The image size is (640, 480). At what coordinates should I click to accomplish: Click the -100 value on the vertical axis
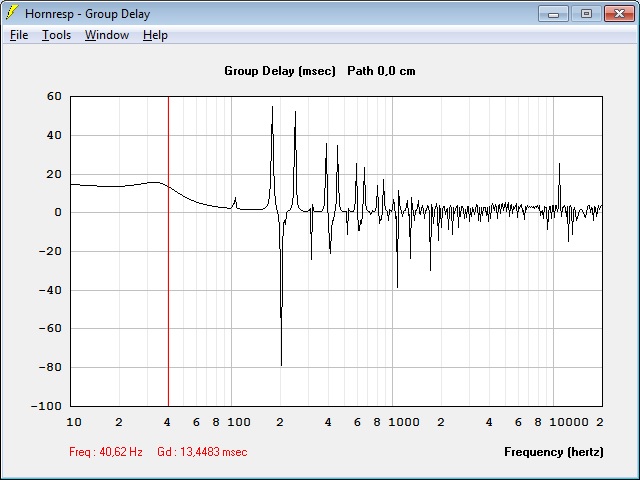click(x=46, y=406)
